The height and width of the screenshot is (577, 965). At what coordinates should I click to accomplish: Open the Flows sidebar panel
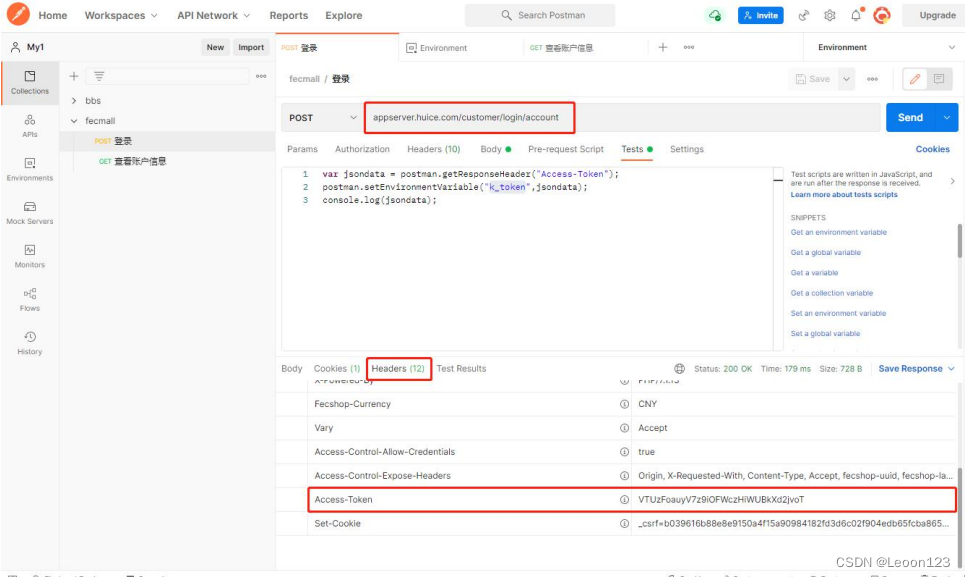(30, 300)
